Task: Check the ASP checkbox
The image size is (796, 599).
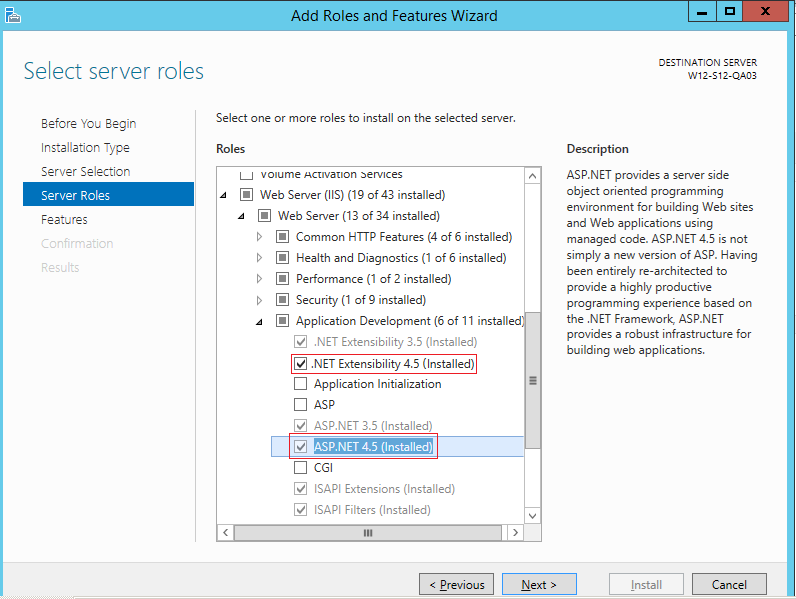Action: pos(301,405)
